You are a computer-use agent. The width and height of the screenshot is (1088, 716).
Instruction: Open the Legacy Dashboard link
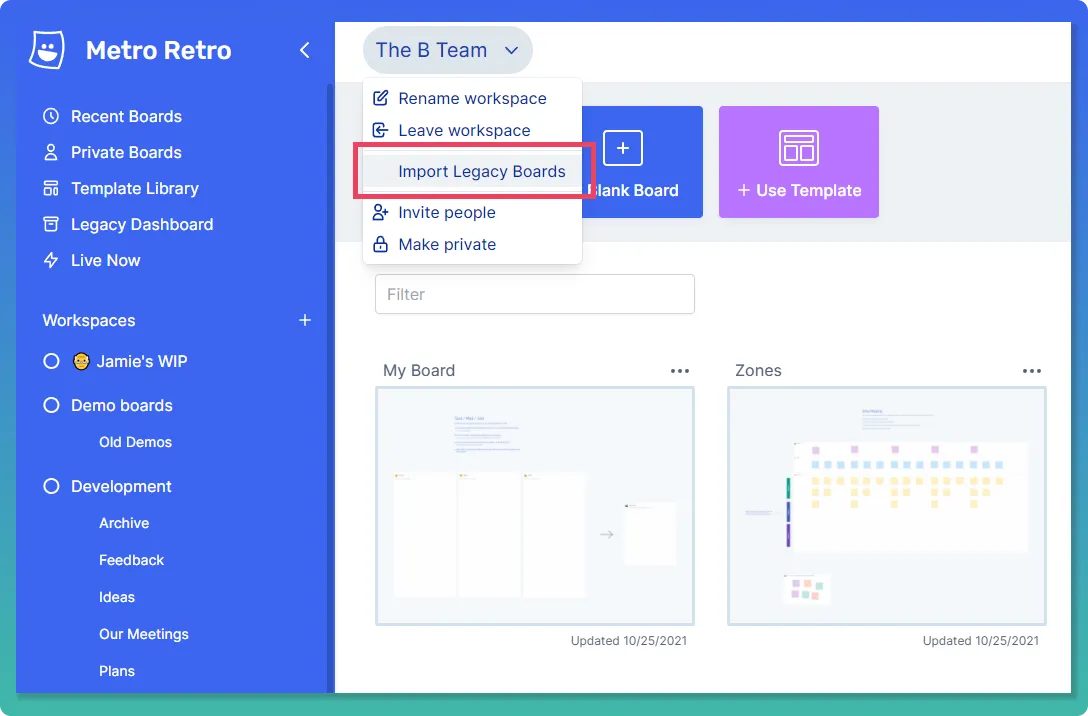(142, 224)
